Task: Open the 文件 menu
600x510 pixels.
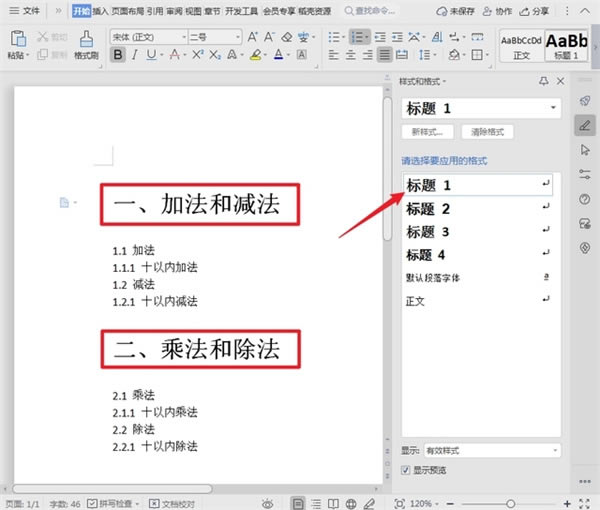Action: coord(30,11)
